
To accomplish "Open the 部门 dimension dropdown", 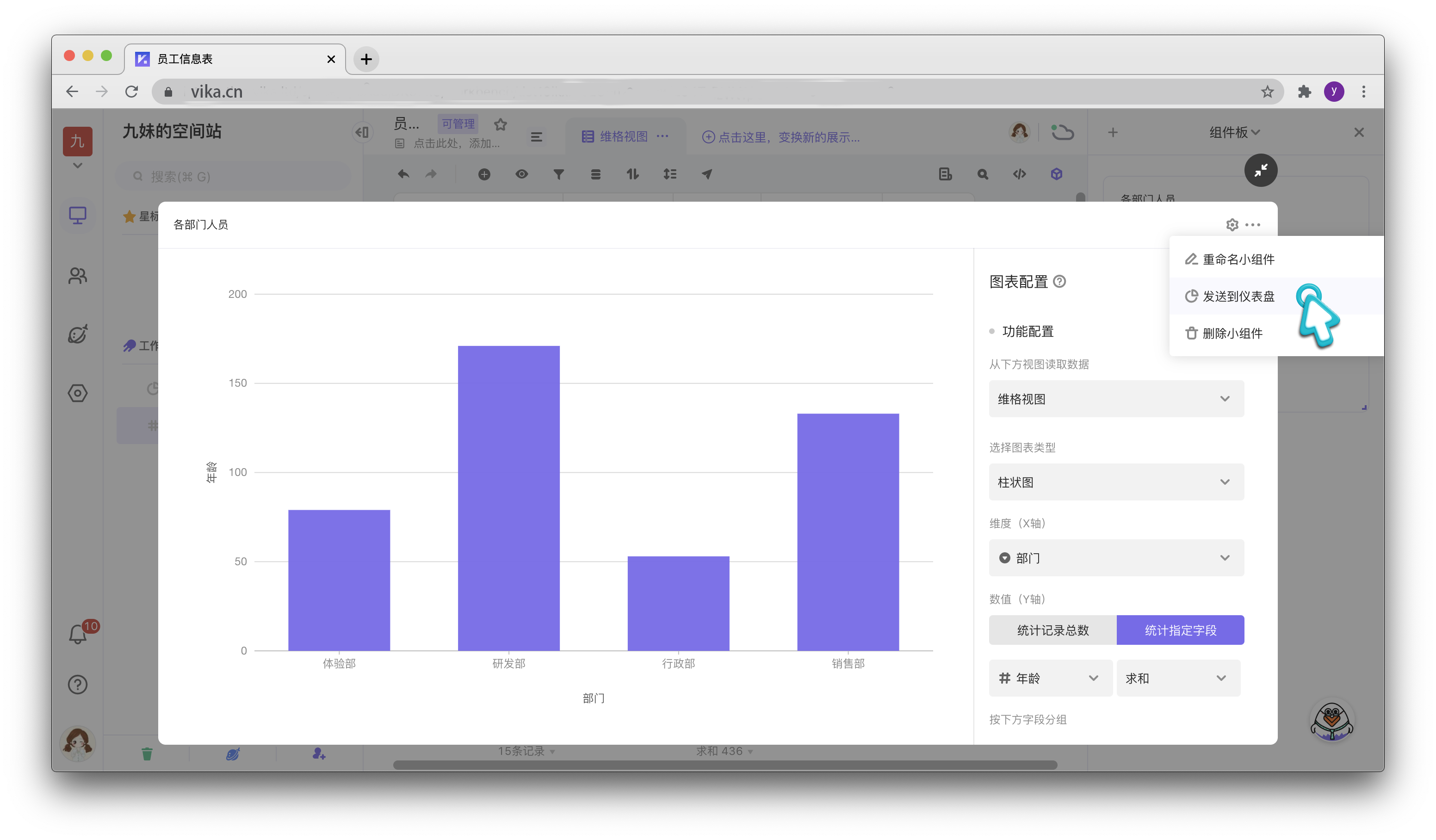I will (1116, 558).
